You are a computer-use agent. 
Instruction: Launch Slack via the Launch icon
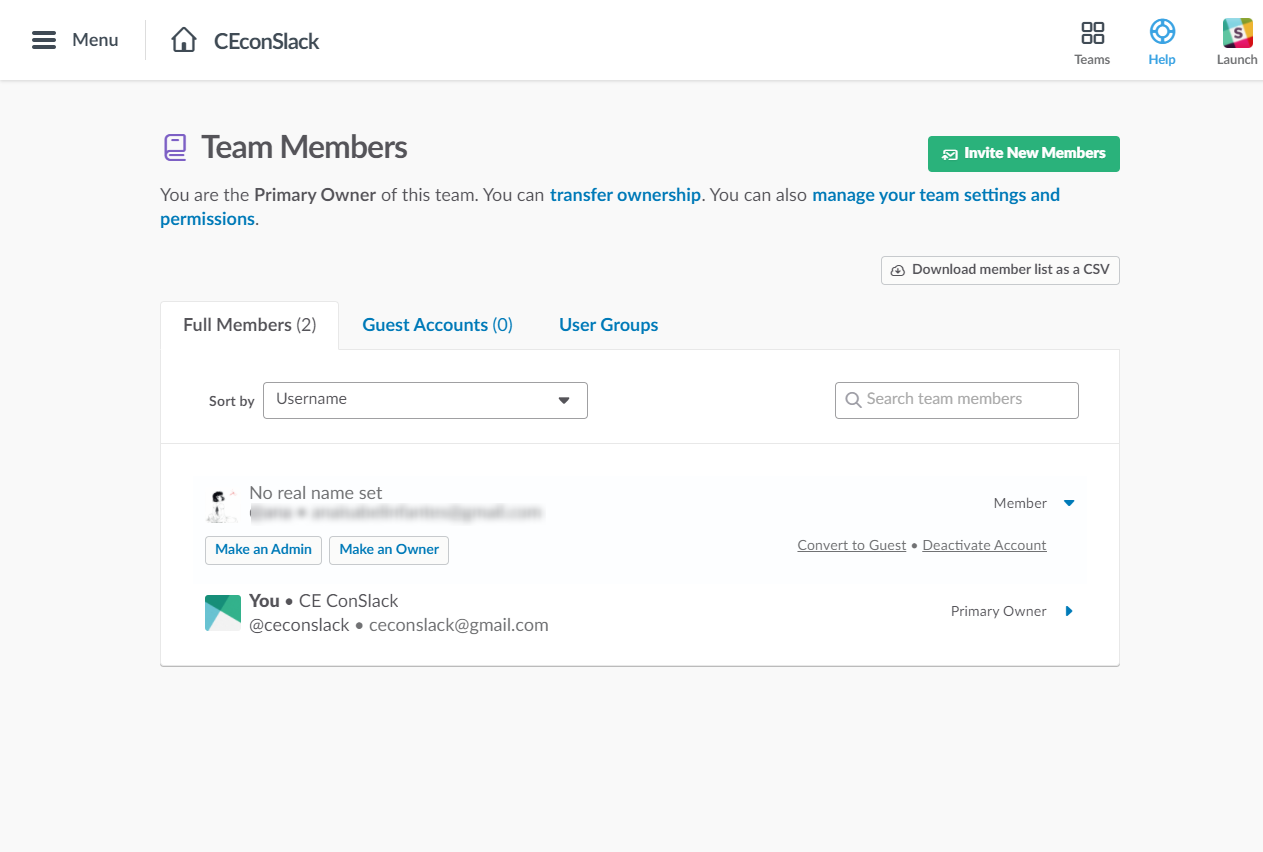pos(1238,33)
